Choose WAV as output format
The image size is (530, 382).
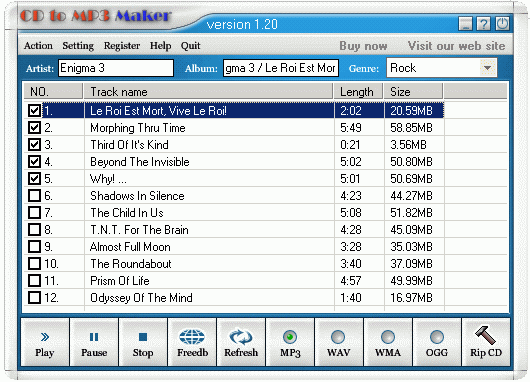pos(338,337)
